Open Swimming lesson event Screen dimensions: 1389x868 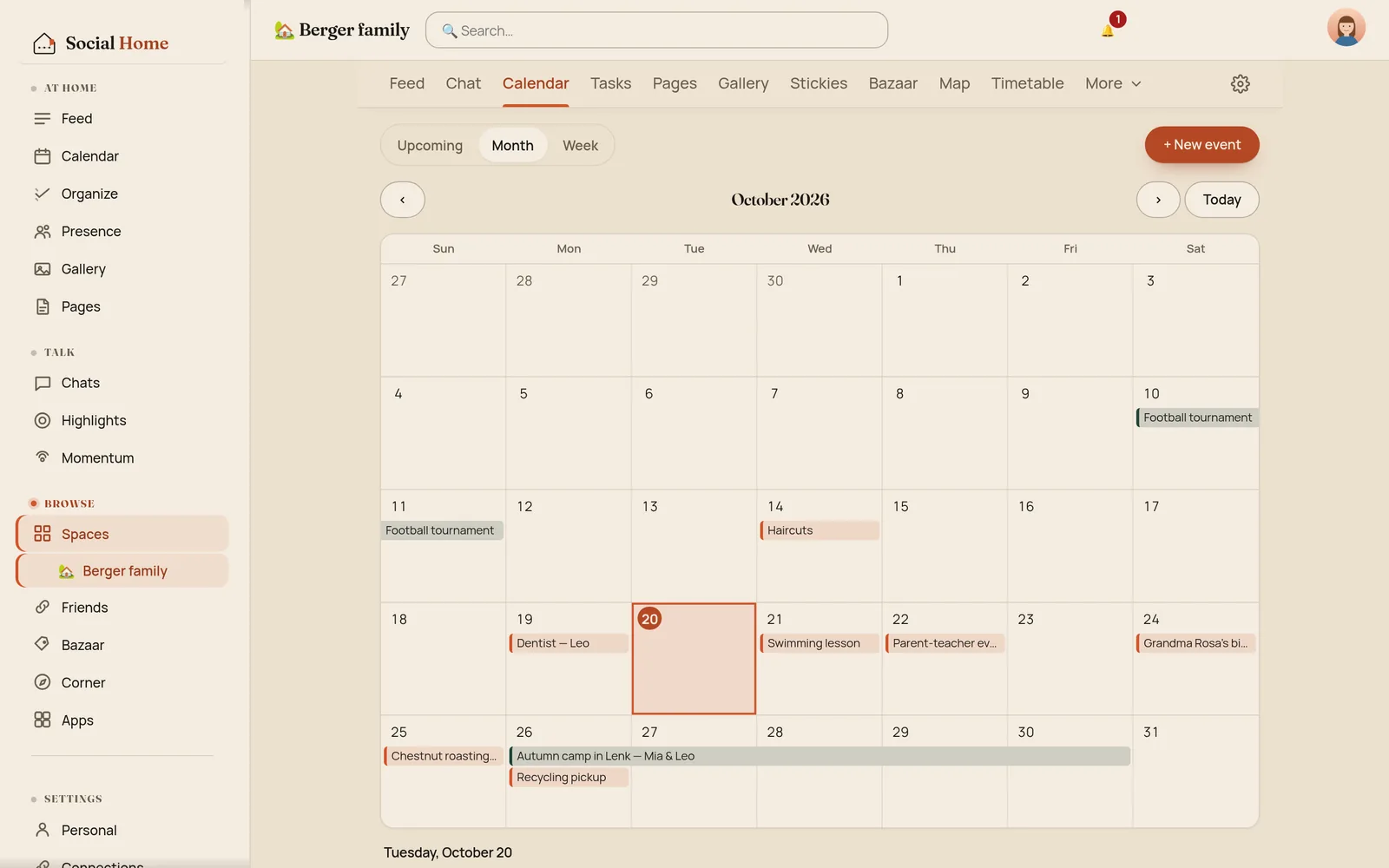pos(820,643)
